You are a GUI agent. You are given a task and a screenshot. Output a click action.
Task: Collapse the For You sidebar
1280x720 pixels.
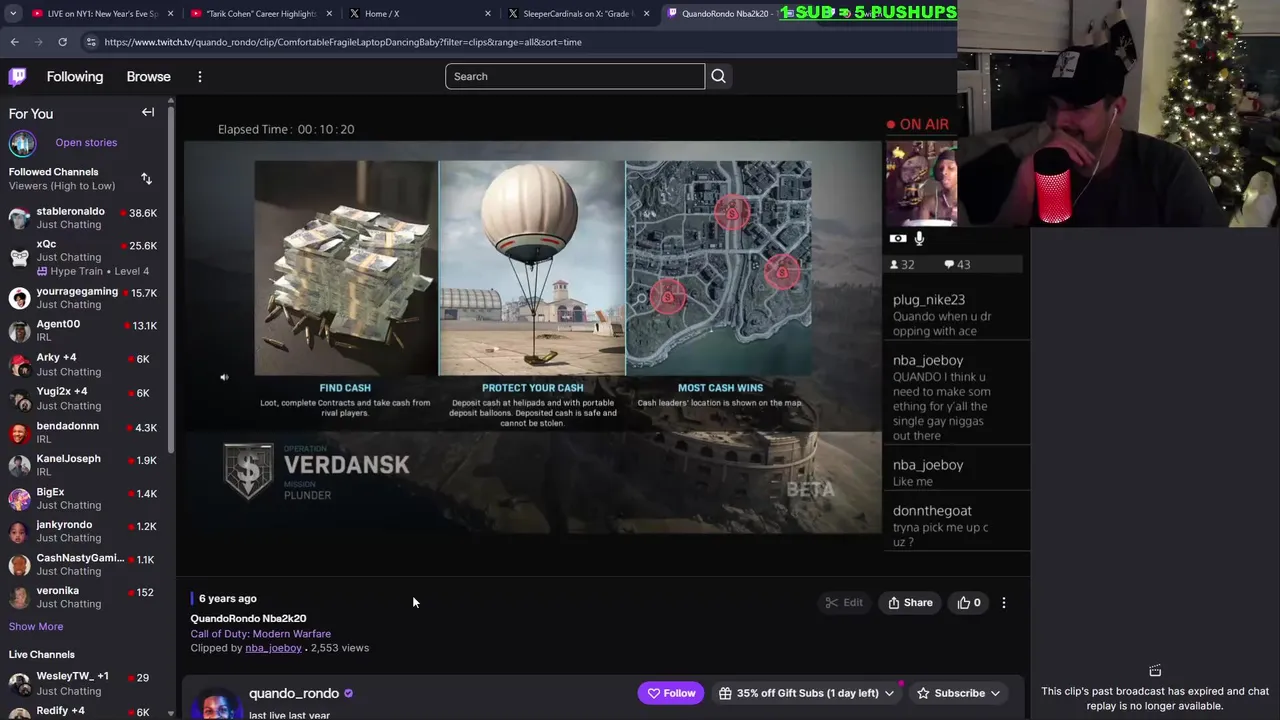pos(148,112)
